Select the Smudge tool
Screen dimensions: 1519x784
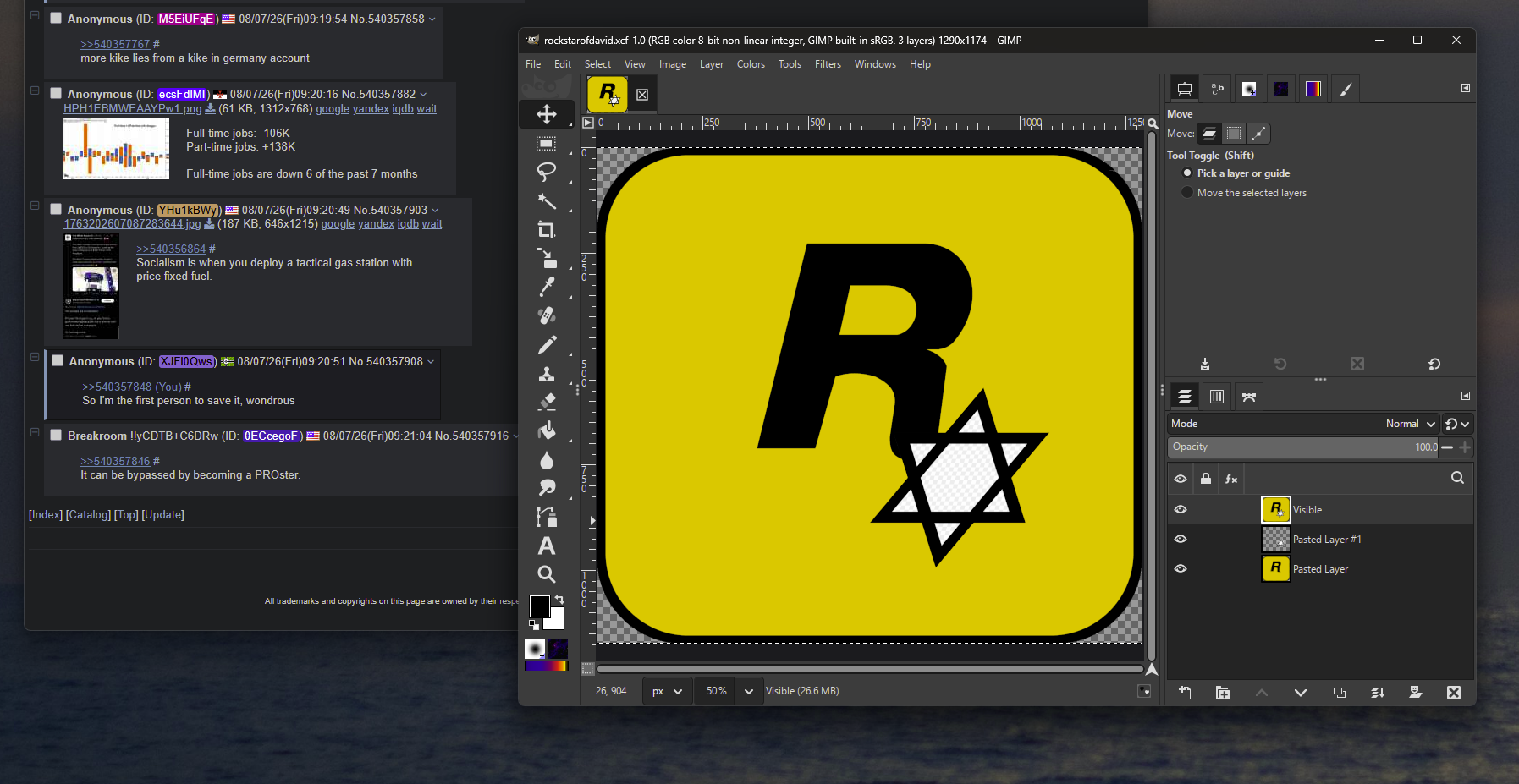(547, 488)
